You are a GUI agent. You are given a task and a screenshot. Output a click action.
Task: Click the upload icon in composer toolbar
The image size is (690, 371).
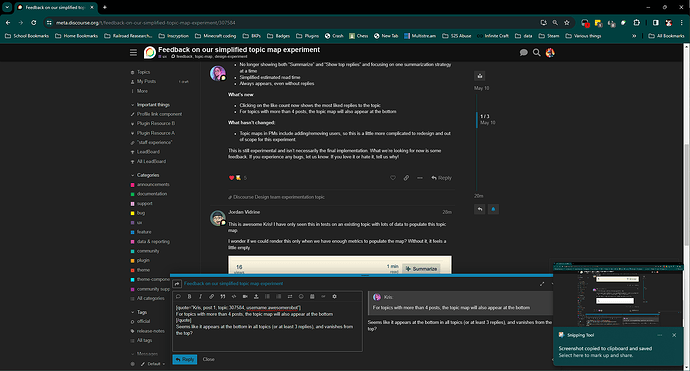coord(256,297)
